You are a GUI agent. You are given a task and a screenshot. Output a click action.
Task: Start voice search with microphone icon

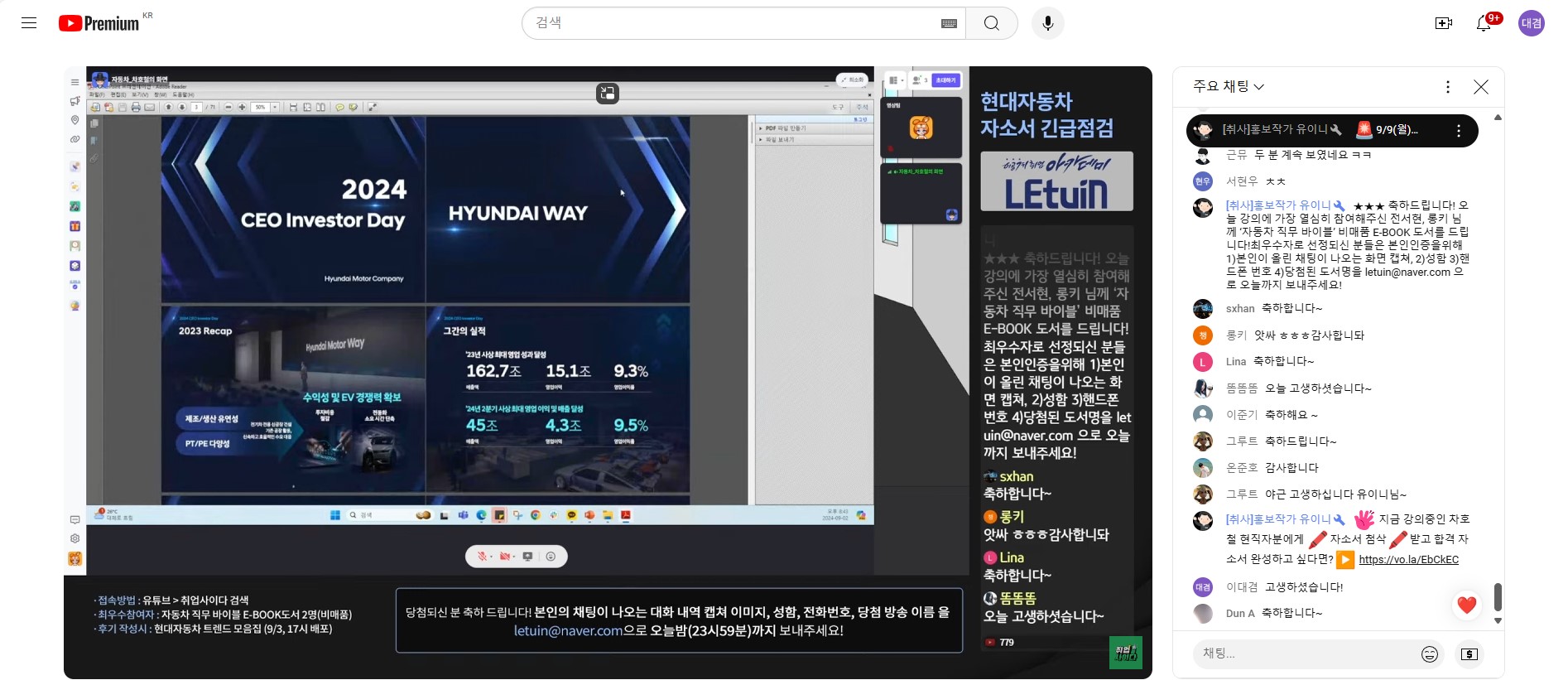(x=1047, y=23)
